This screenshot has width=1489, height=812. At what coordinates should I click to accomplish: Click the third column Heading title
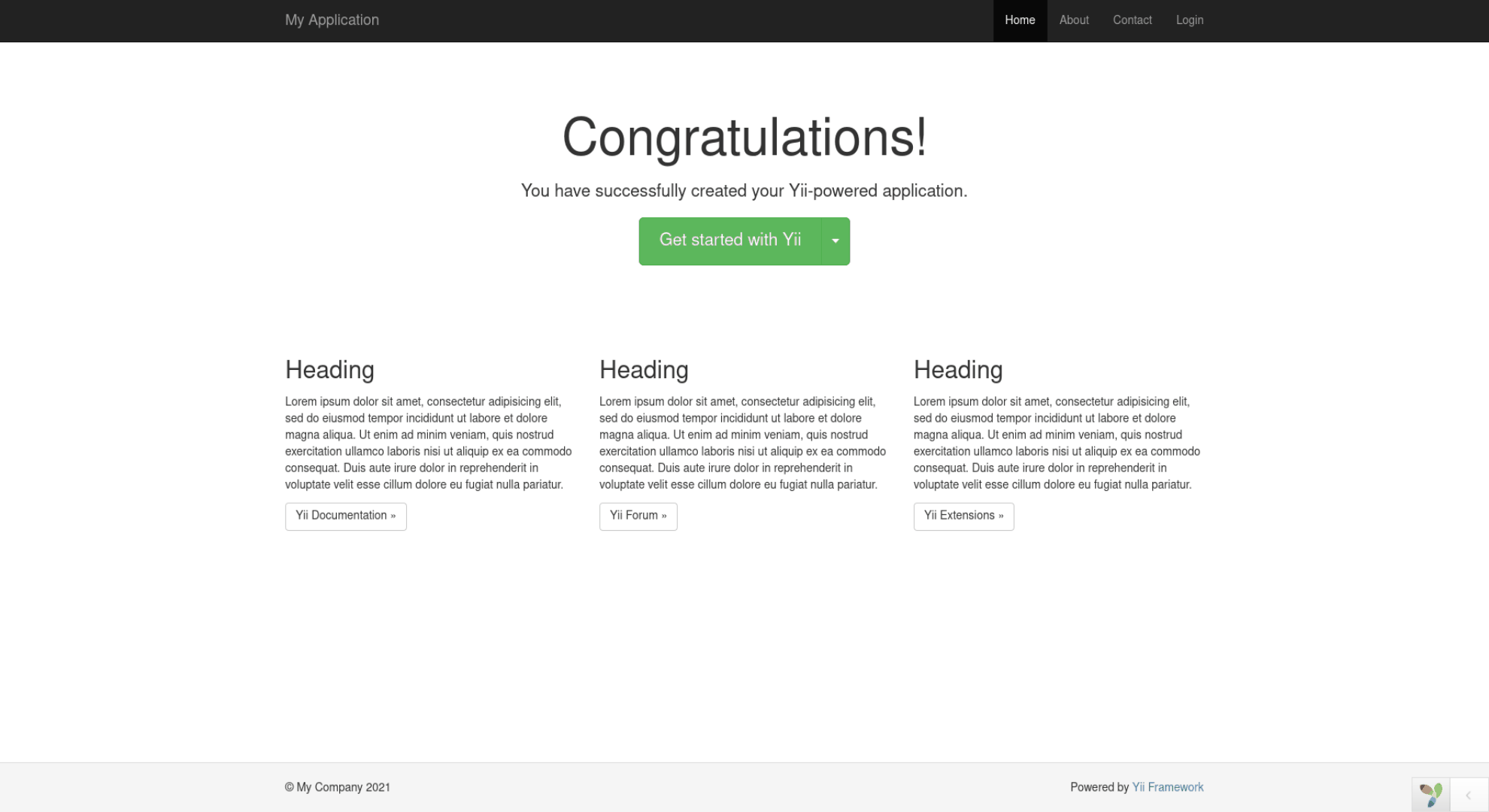[x=957, y=370]
